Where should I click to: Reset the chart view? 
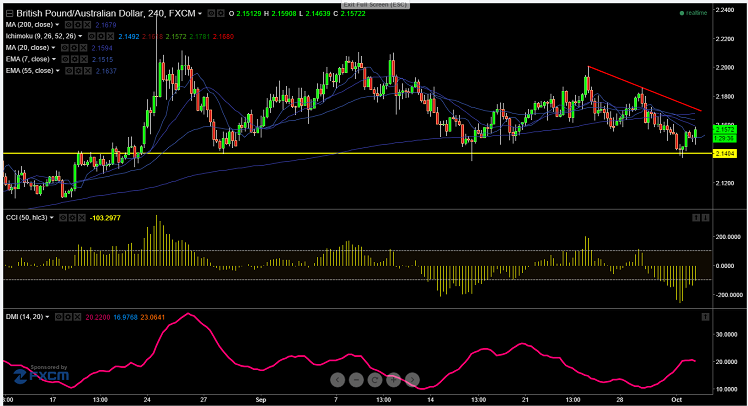(x=374, y=380)
